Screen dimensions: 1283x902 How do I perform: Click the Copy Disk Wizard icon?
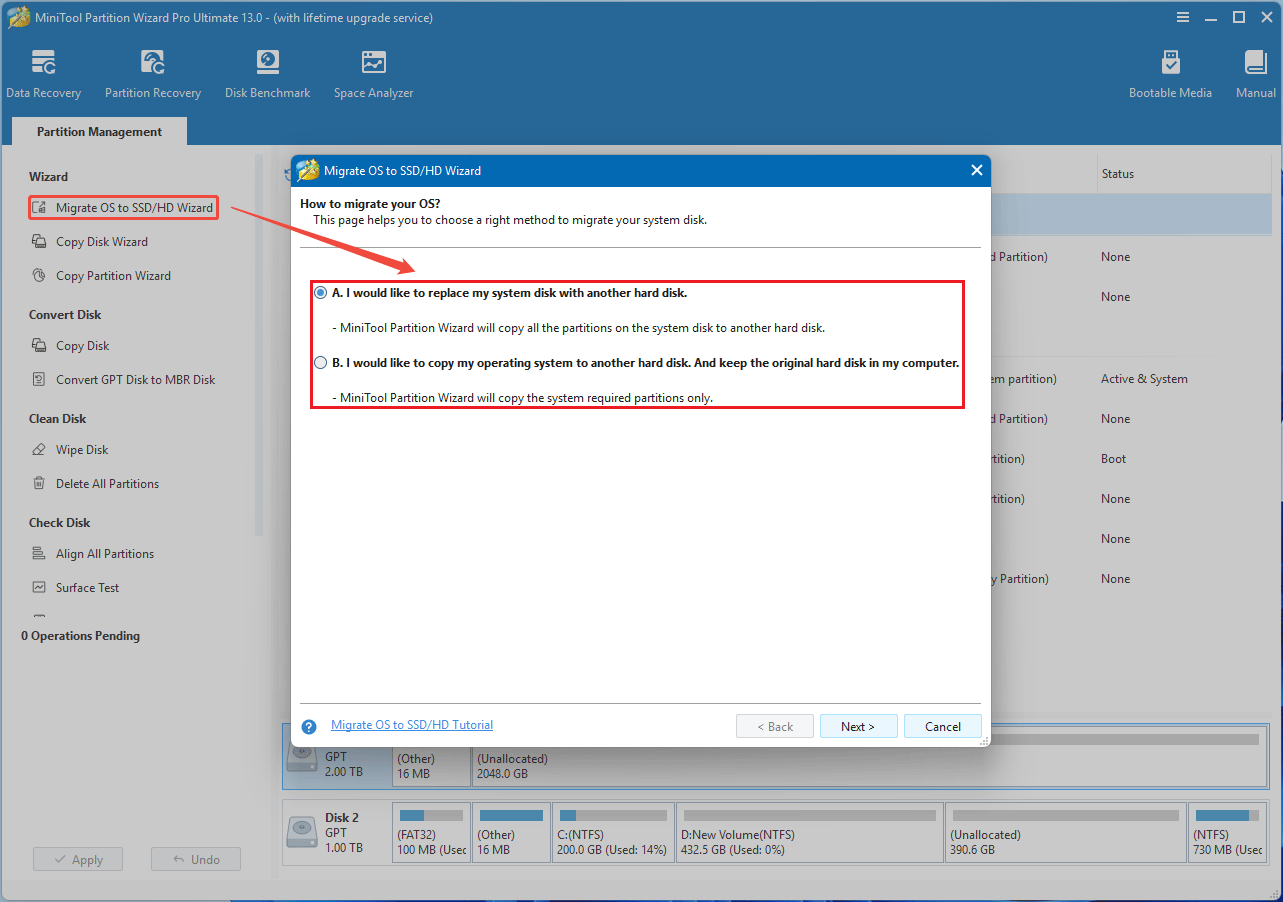tap(39, 242)
